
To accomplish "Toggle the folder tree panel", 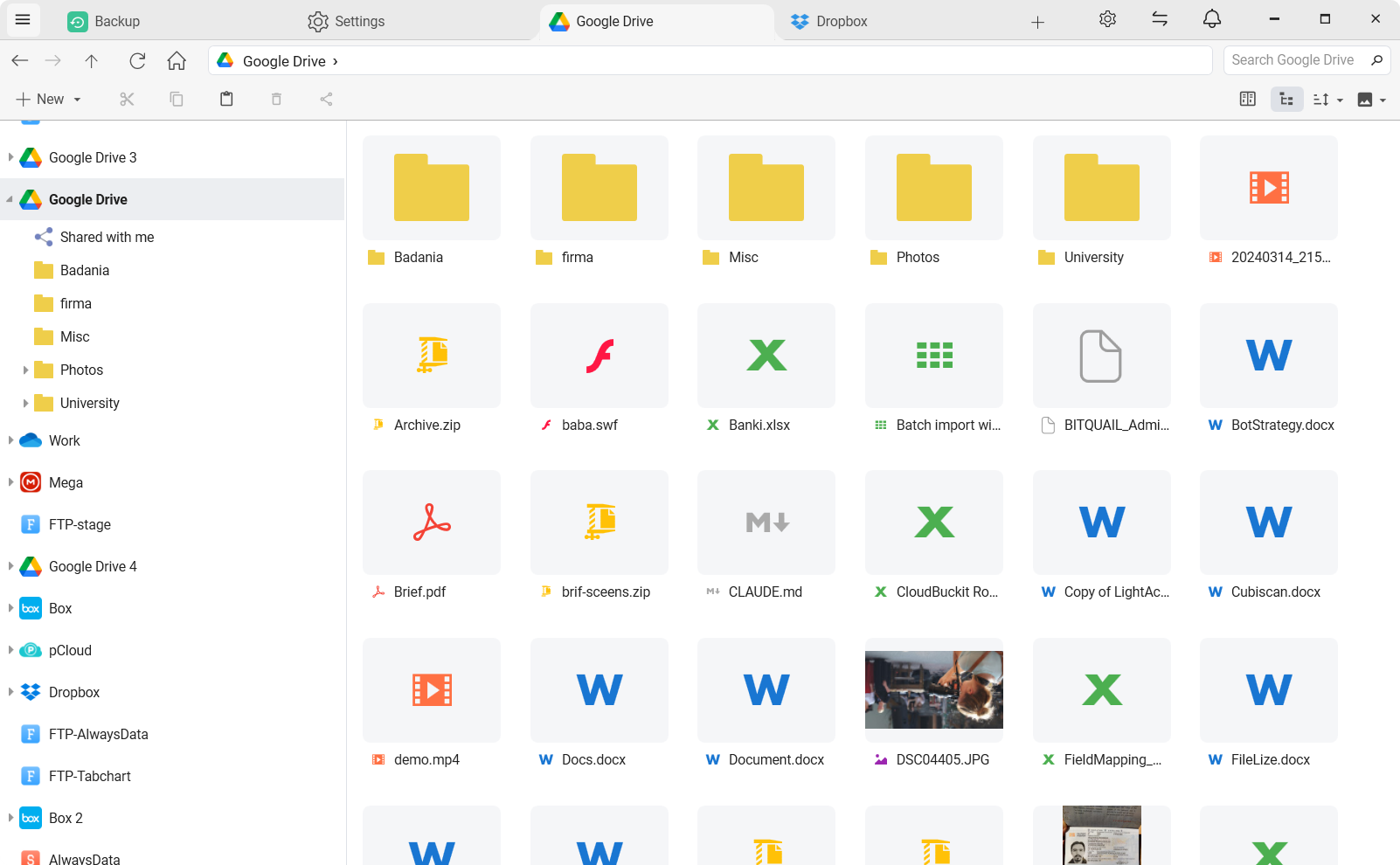I will [x=1286, y=100].
